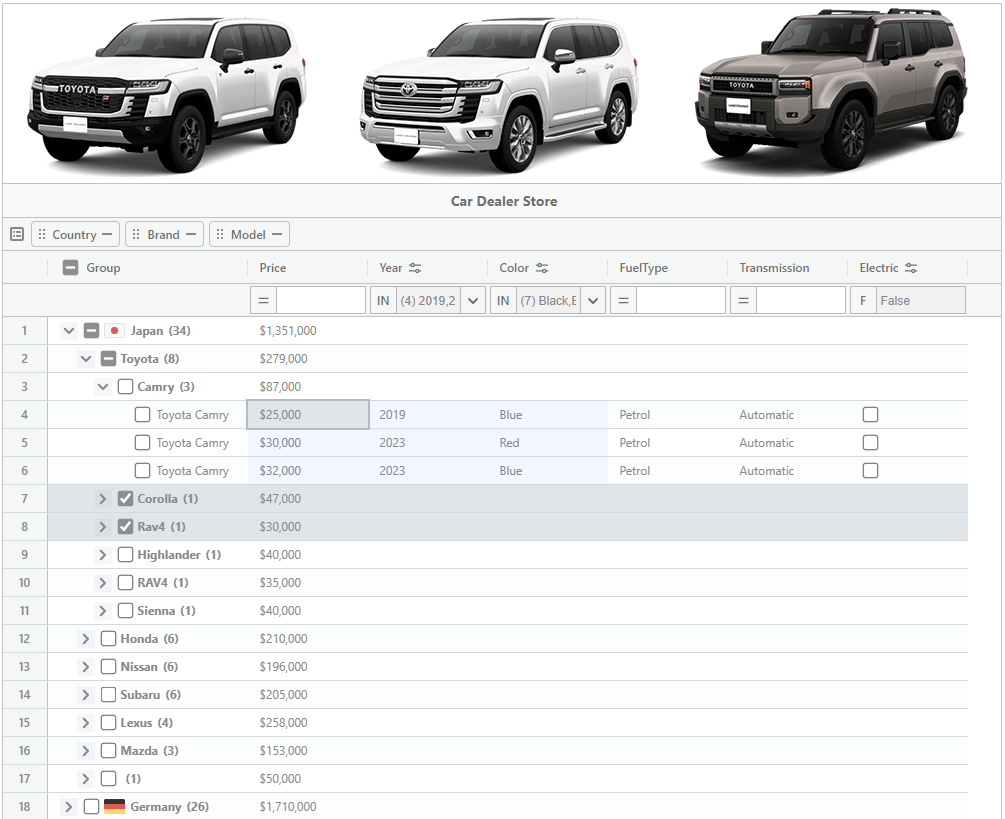
Task: Toggle the Japan group checkbox
Action: [92, 331]
